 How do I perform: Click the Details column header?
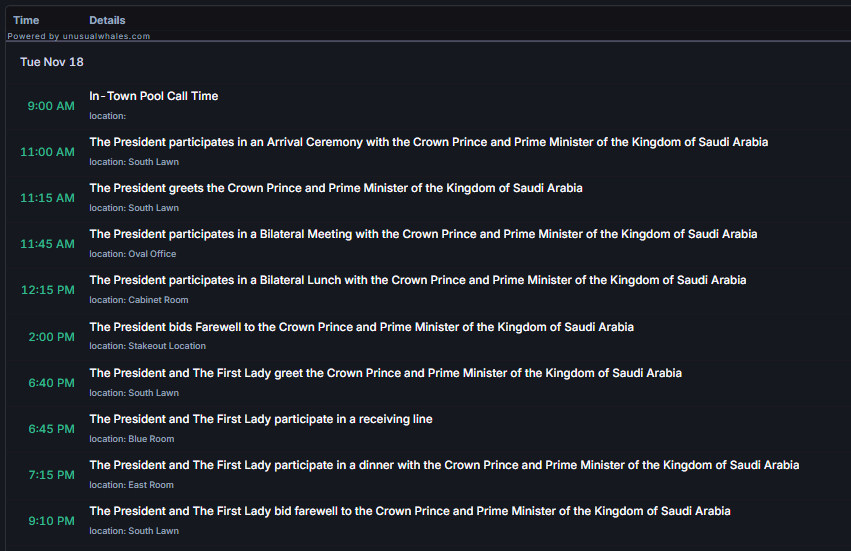[107, 20]
